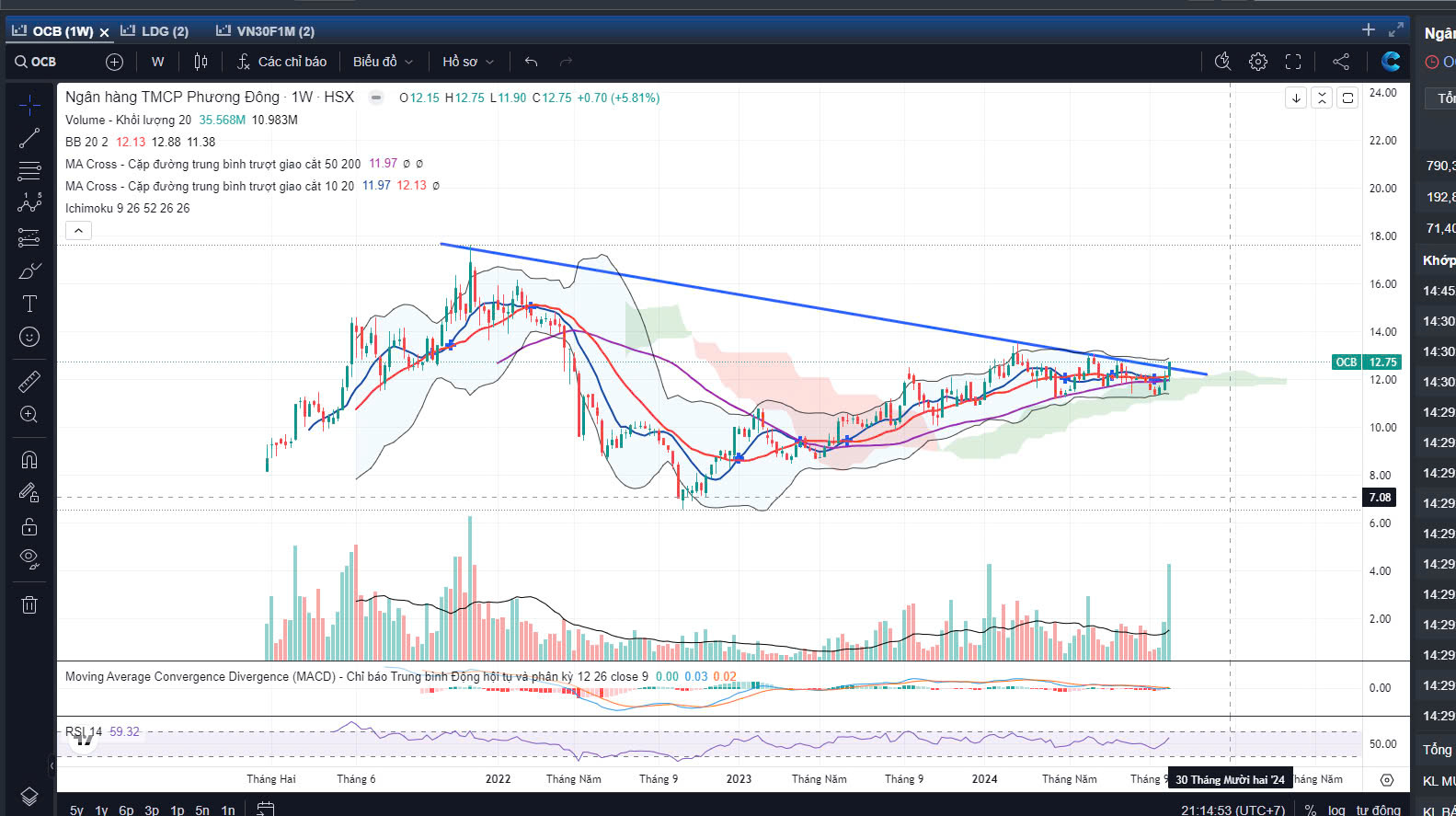Viewport: 1456px width, 816px height.
Task: Redo the chart action
Action: pyautogui.click(x=566, y=62)
